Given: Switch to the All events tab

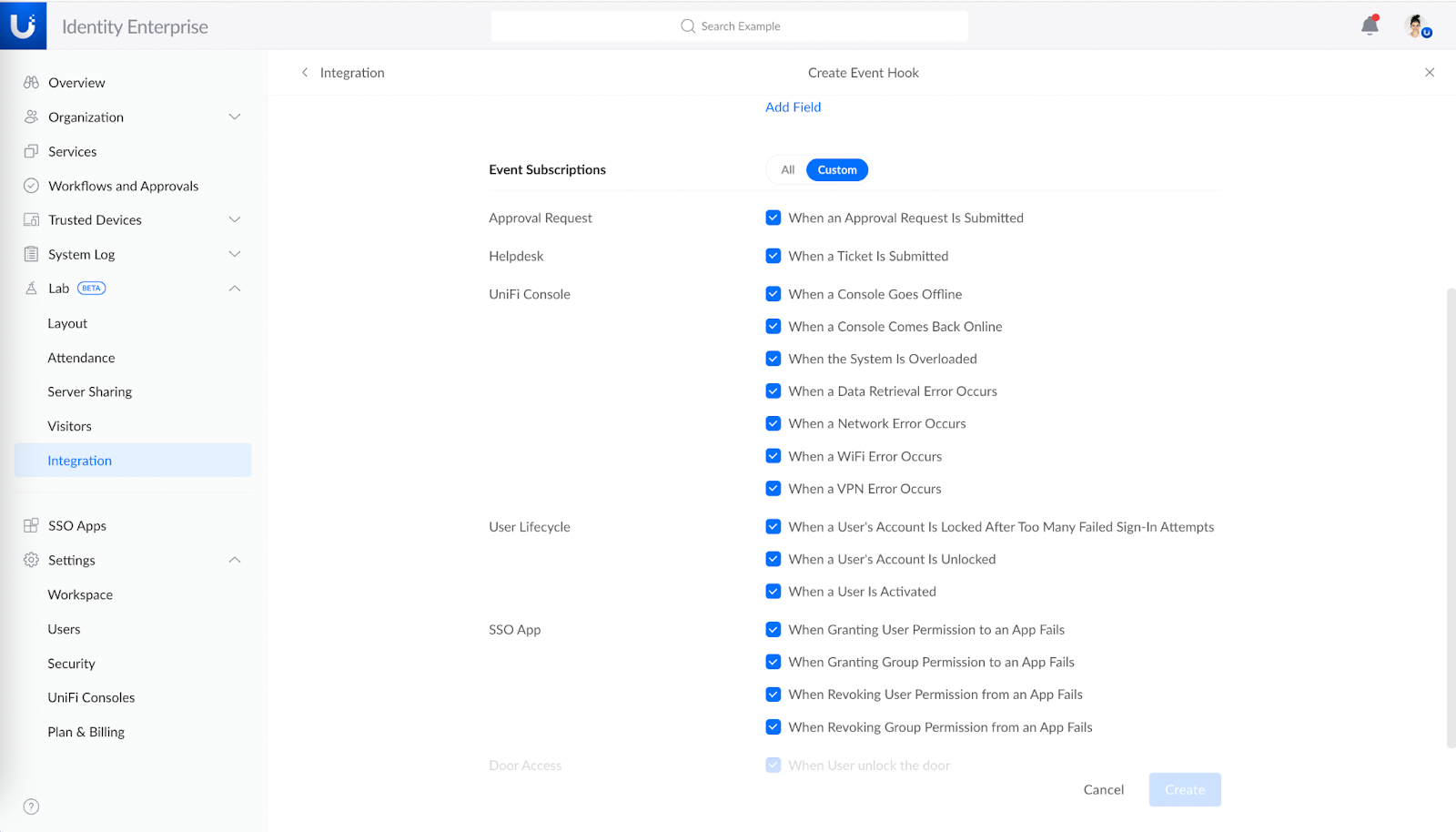Looking at the screenshot, I should [x=785, y=169].
